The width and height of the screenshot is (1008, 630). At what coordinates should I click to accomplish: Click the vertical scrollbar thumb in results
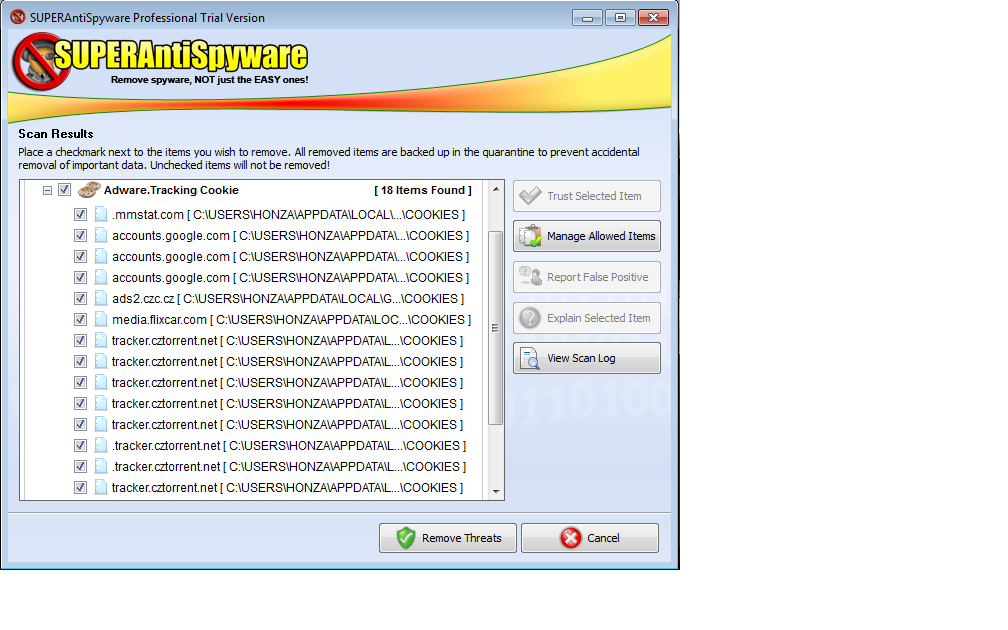pyautogui.click(x=496, y=328)
